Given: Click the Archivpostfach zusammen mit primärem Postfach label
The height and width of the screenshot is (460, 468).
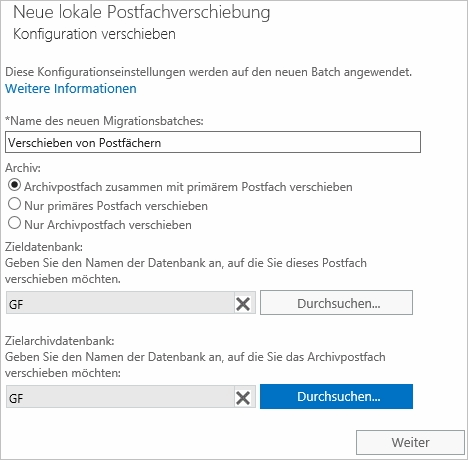Looking at the screenshot, I should click(x=188, y=187).
